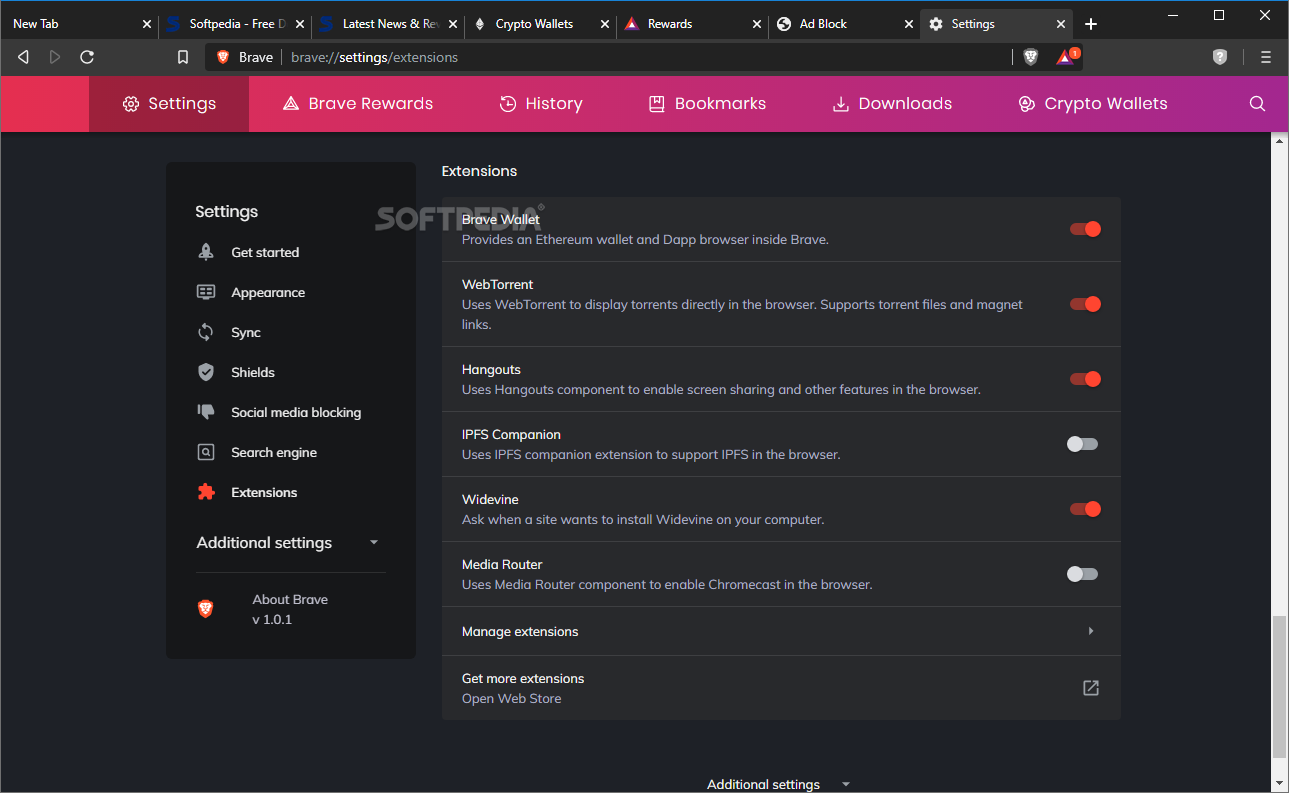The height and width of the screenshot is (793, 1289).
Task: Click the rocket icon for Get started
Action: point(206,252)
